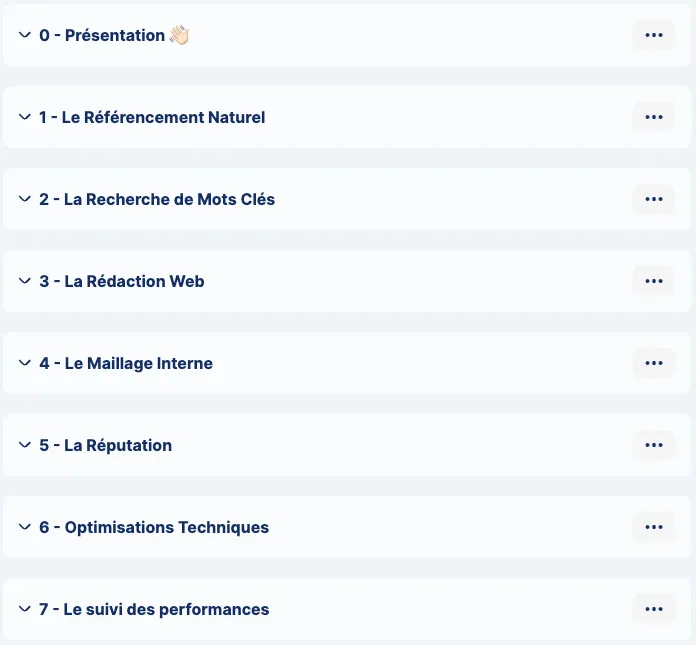Select 7 - Le suivi des performances title
The height and width of the screenshot is (645, 696).
click(x=154, y=609)
